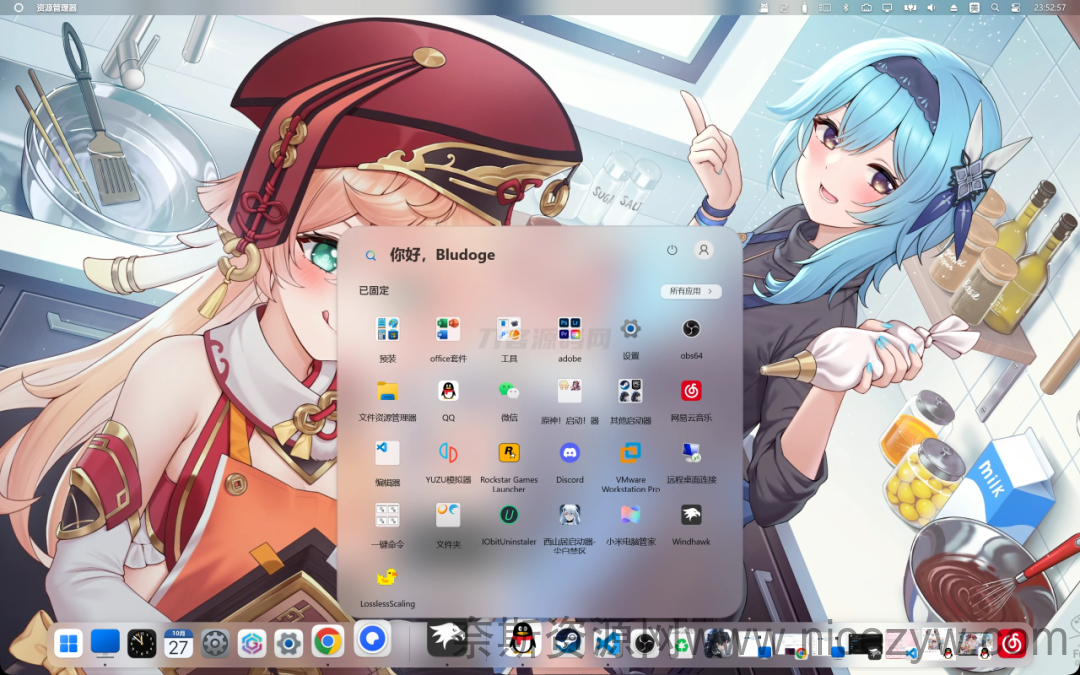
Task: Open the user account button
Action: click(x=703, y=250)
